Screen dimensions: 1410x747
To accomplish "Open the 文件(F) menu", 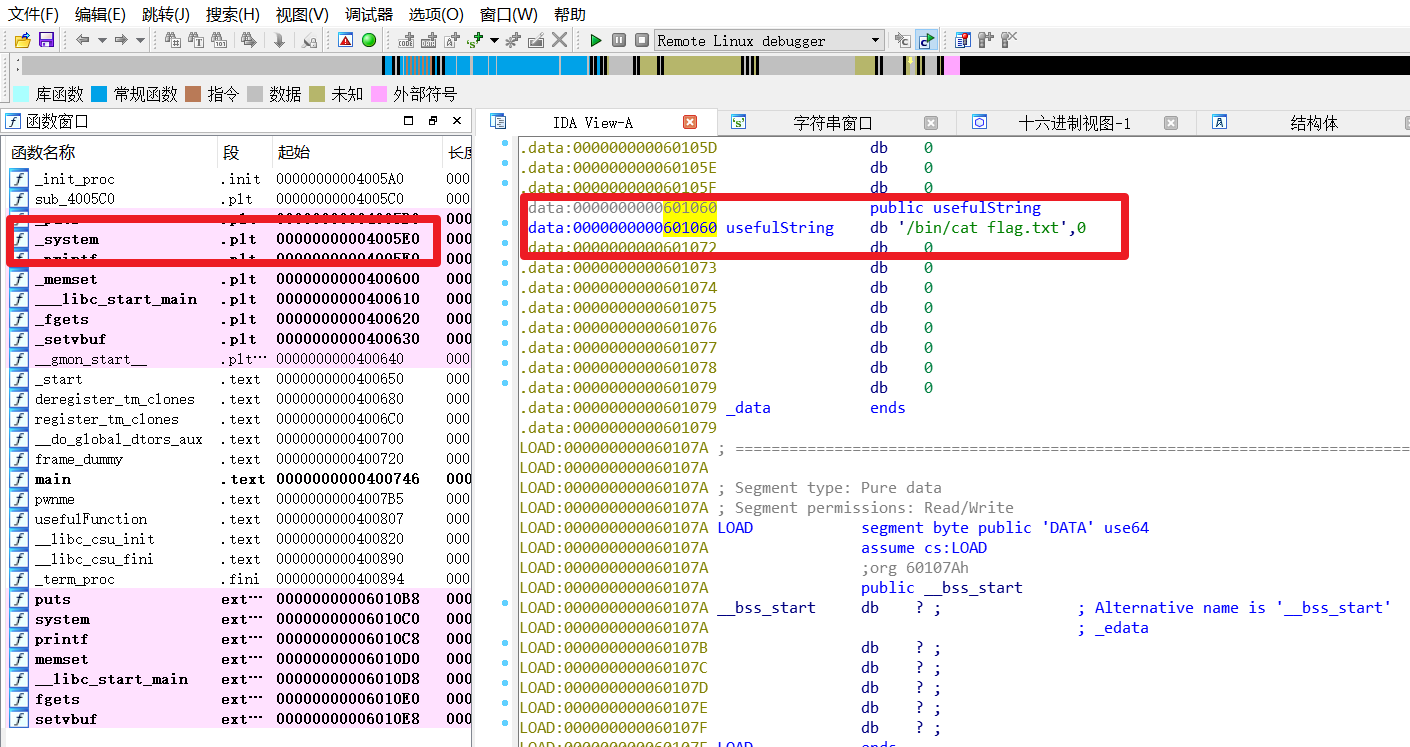I will point(34,14).
